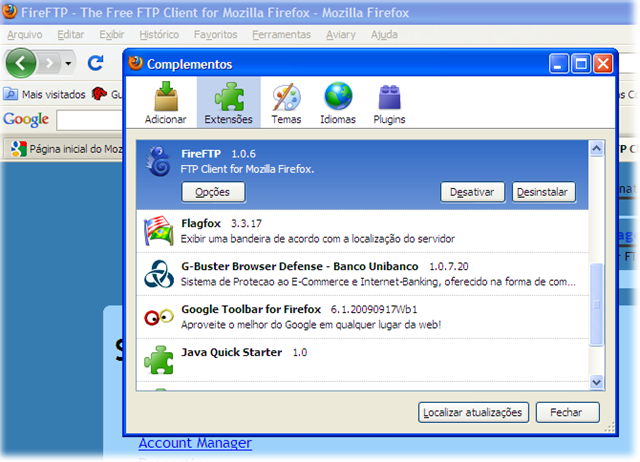Select the Google Toolbar for Firefox row
This screenshot has width=640, height=462.
(363, 317)
